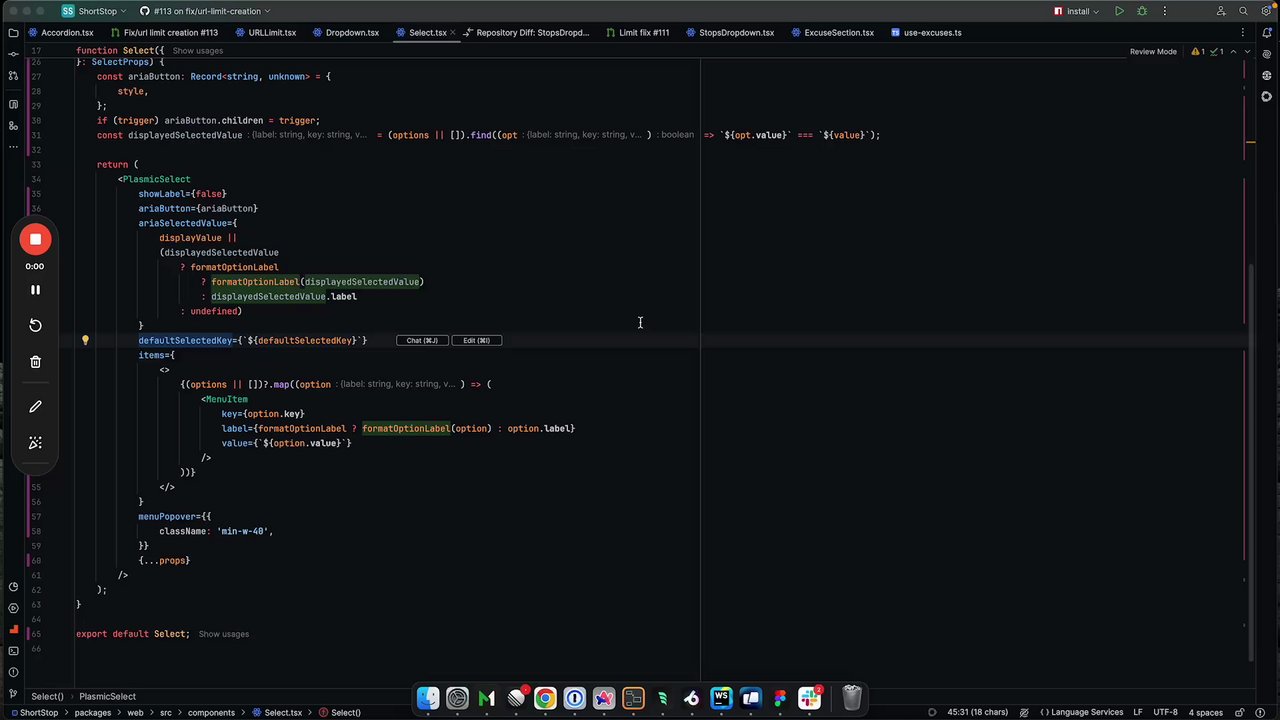
Task: Select the pen drawing tool in recorder
Action: [35, 407]
